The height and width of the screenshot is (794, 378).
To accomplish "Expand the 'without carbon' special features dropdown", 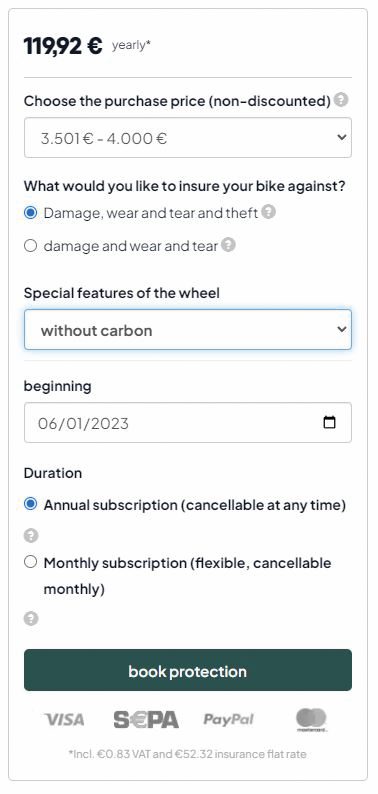I will (188, 330).
